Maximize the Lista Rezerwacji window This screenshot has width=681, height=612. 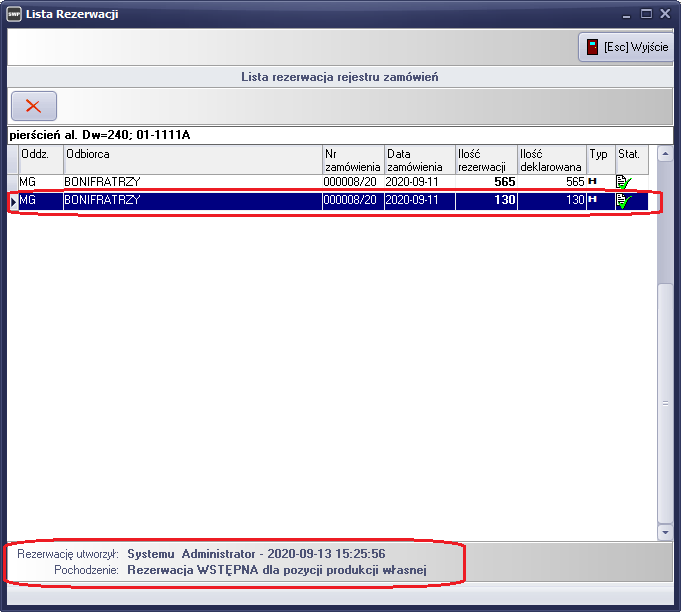(646, 14)
